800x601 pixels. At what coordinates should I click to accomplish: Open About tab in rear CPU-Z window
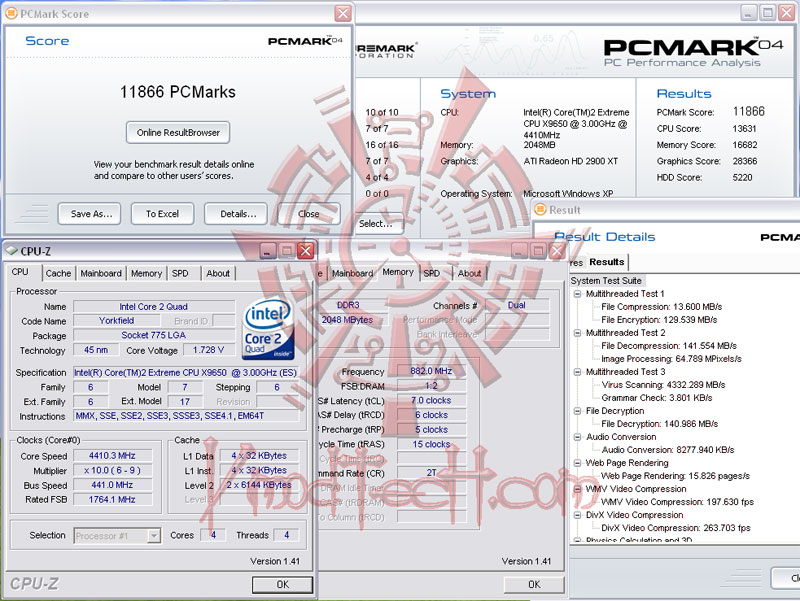coord(469,273)
